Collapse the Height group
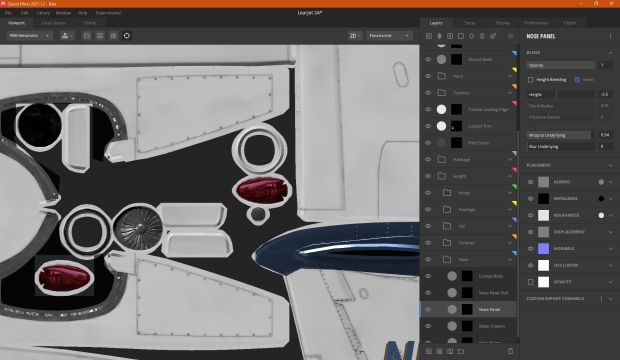620x360 pixels. 509,176
